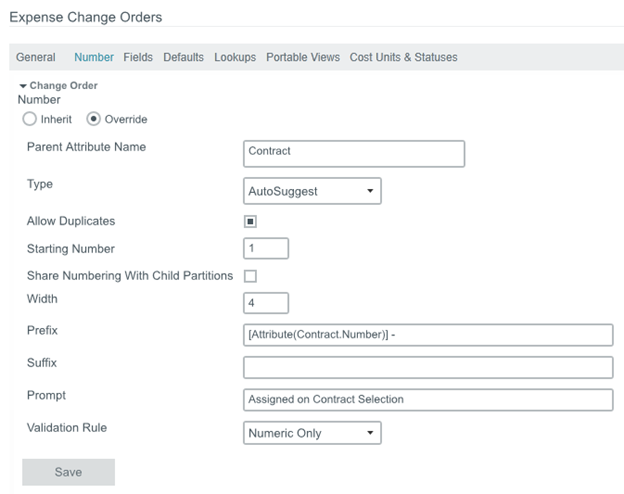Expand the Validation Rule dropdown

pyautogui.click(x=312, y=433)
